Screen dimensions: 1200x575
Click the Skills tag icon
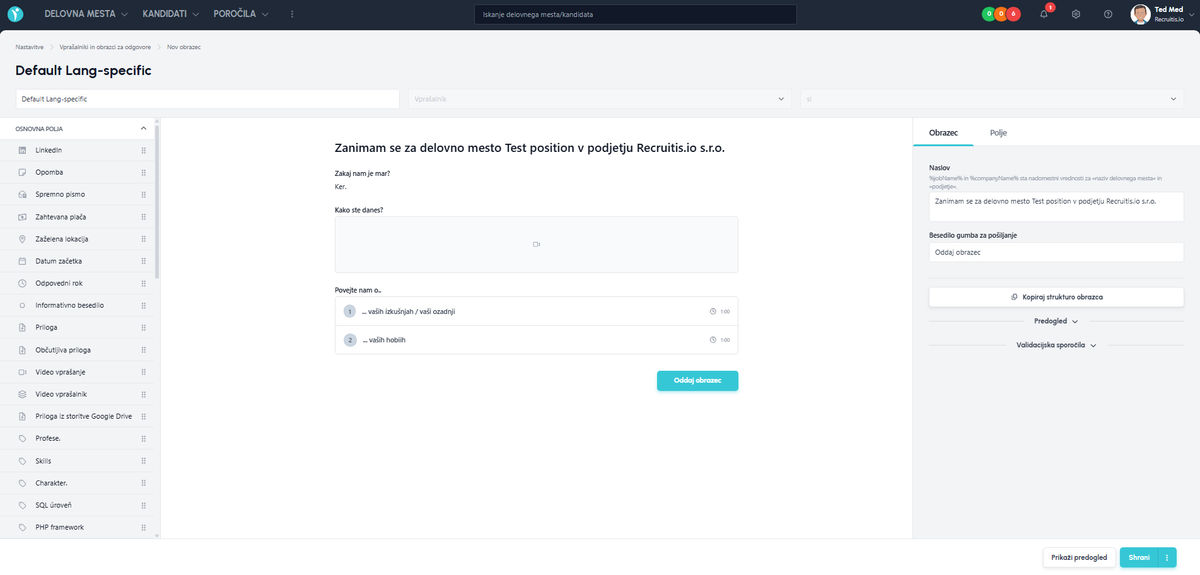tap(23, 461)
